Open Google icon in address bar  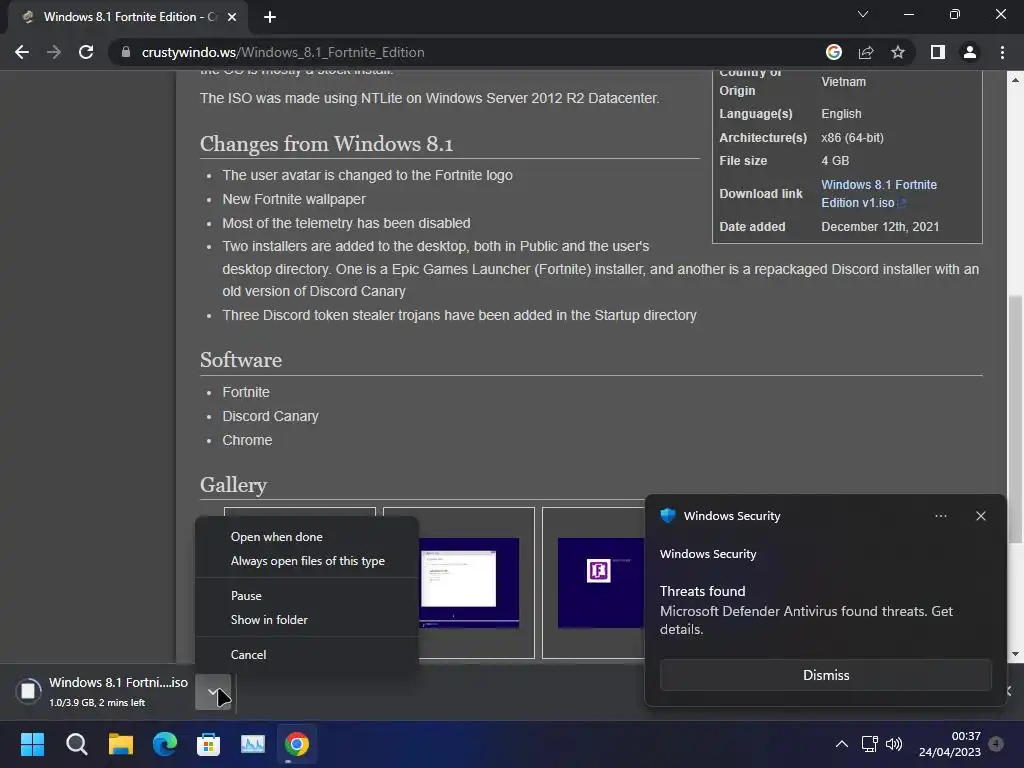click(x=833, y=52)
